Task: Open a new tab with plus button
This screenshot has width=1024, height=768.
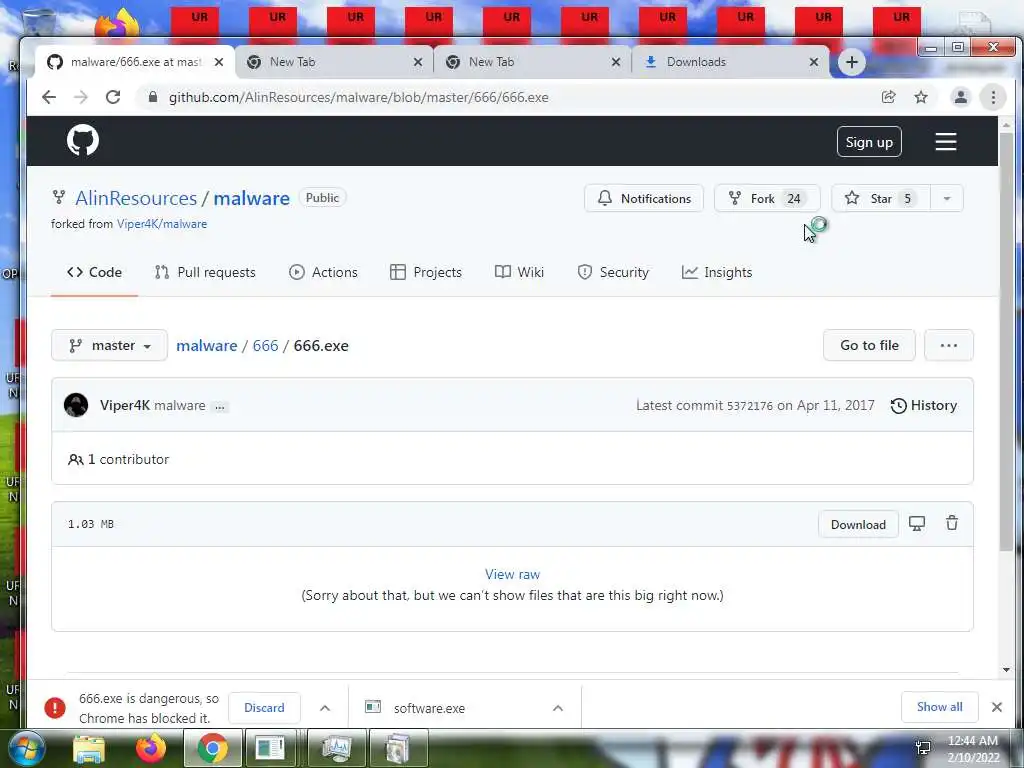Action: tap(852, 62)
